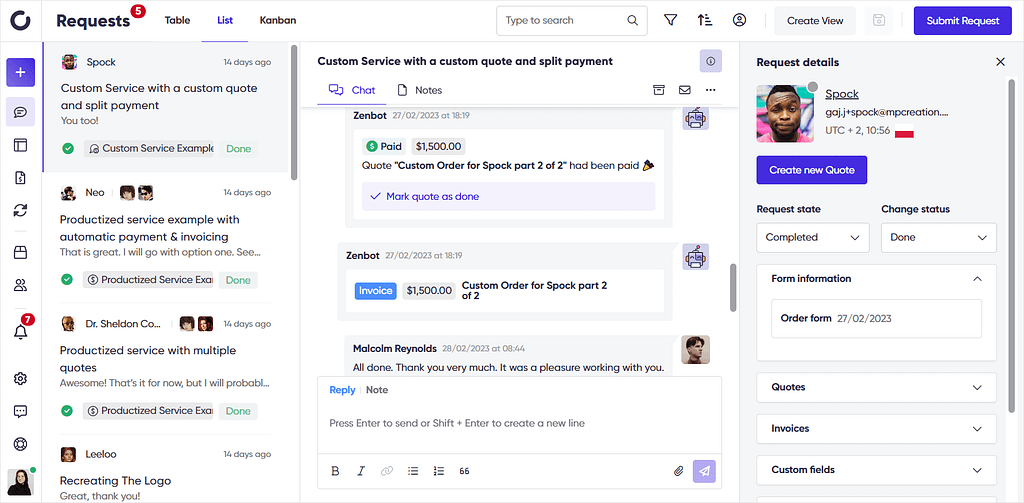Click Malcolm Reynolds avatar in chat
1024x503 pixels.
coord(696,349)
